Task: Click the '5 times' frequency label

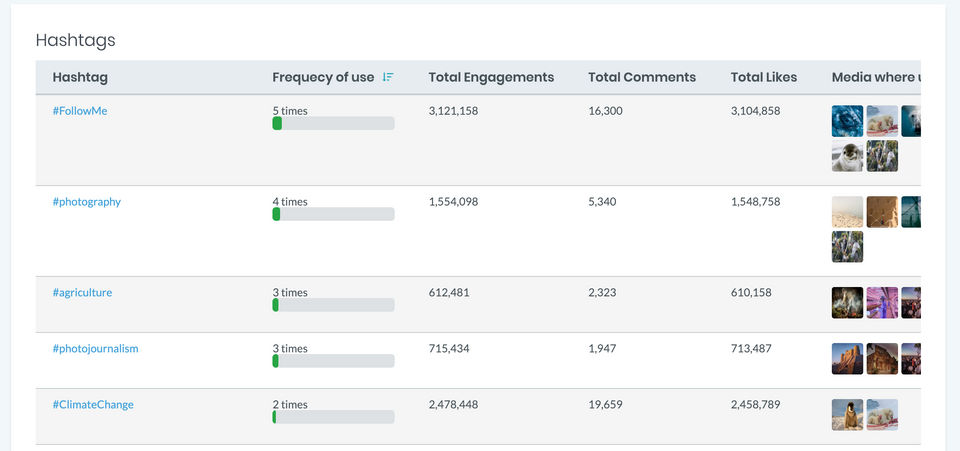Action: pos(290,111)
